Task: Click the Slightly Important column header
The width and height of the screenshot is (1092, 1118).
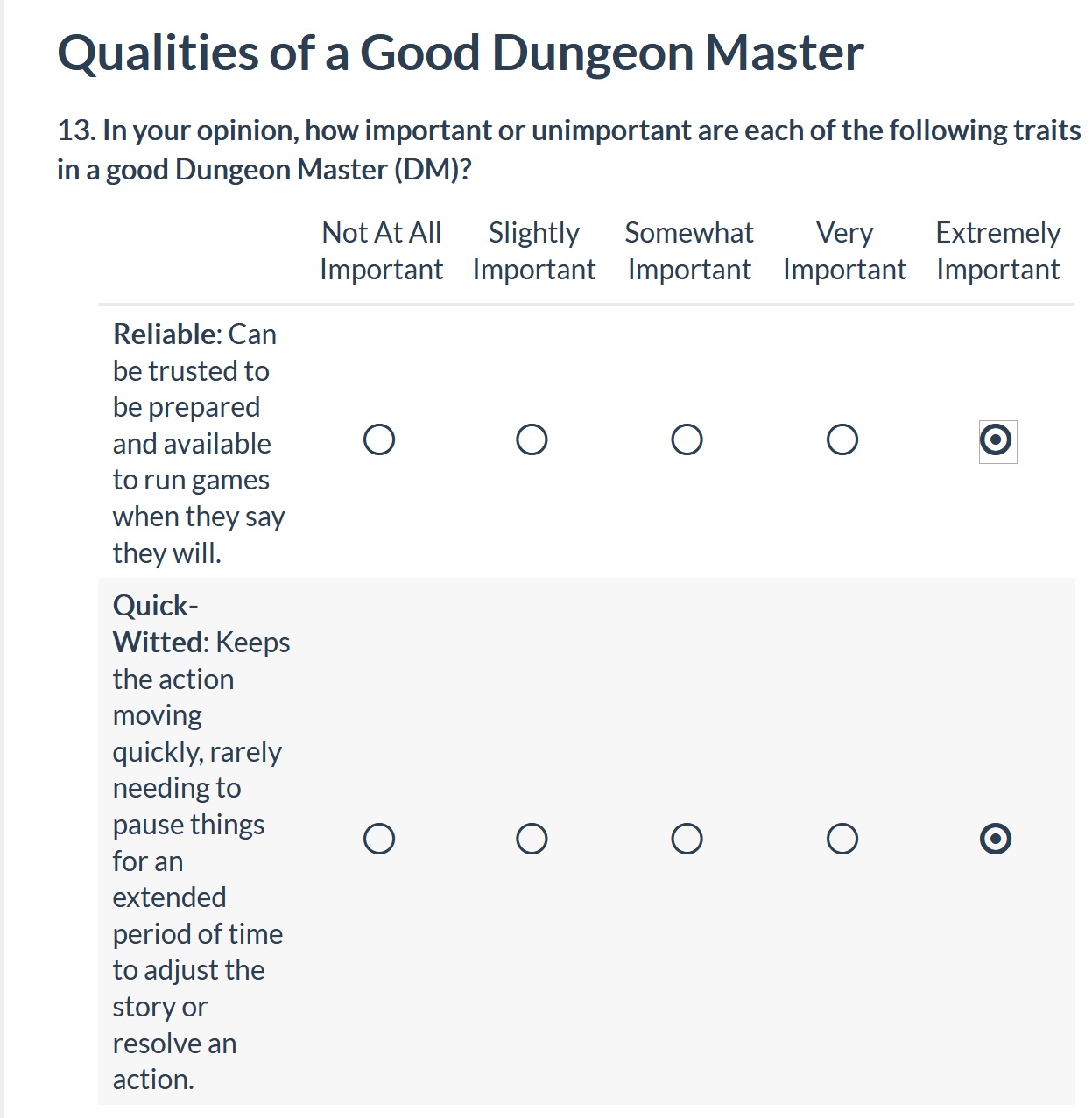Action: point(534,251)
